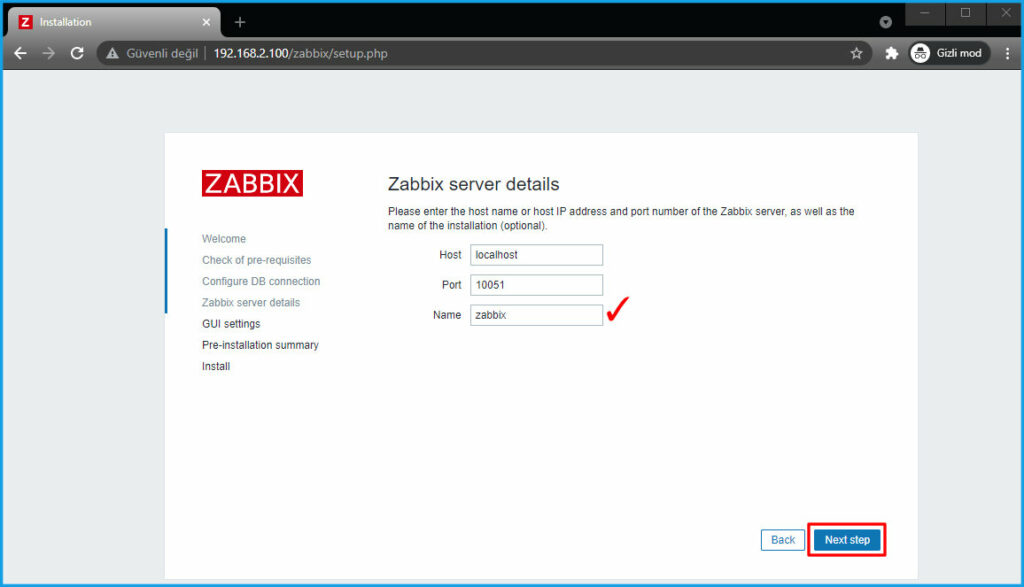
Task: Click the Name input field
Action: pyautogui.click(x=536, y=315)
